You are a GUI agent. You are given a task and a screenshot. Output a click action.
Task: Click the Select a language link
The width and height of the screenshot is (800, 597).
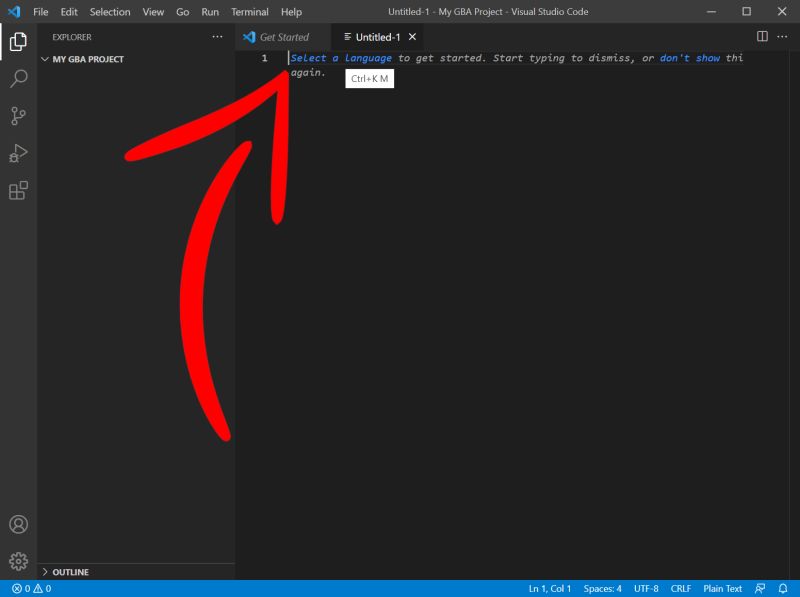[x=340, y=58]
